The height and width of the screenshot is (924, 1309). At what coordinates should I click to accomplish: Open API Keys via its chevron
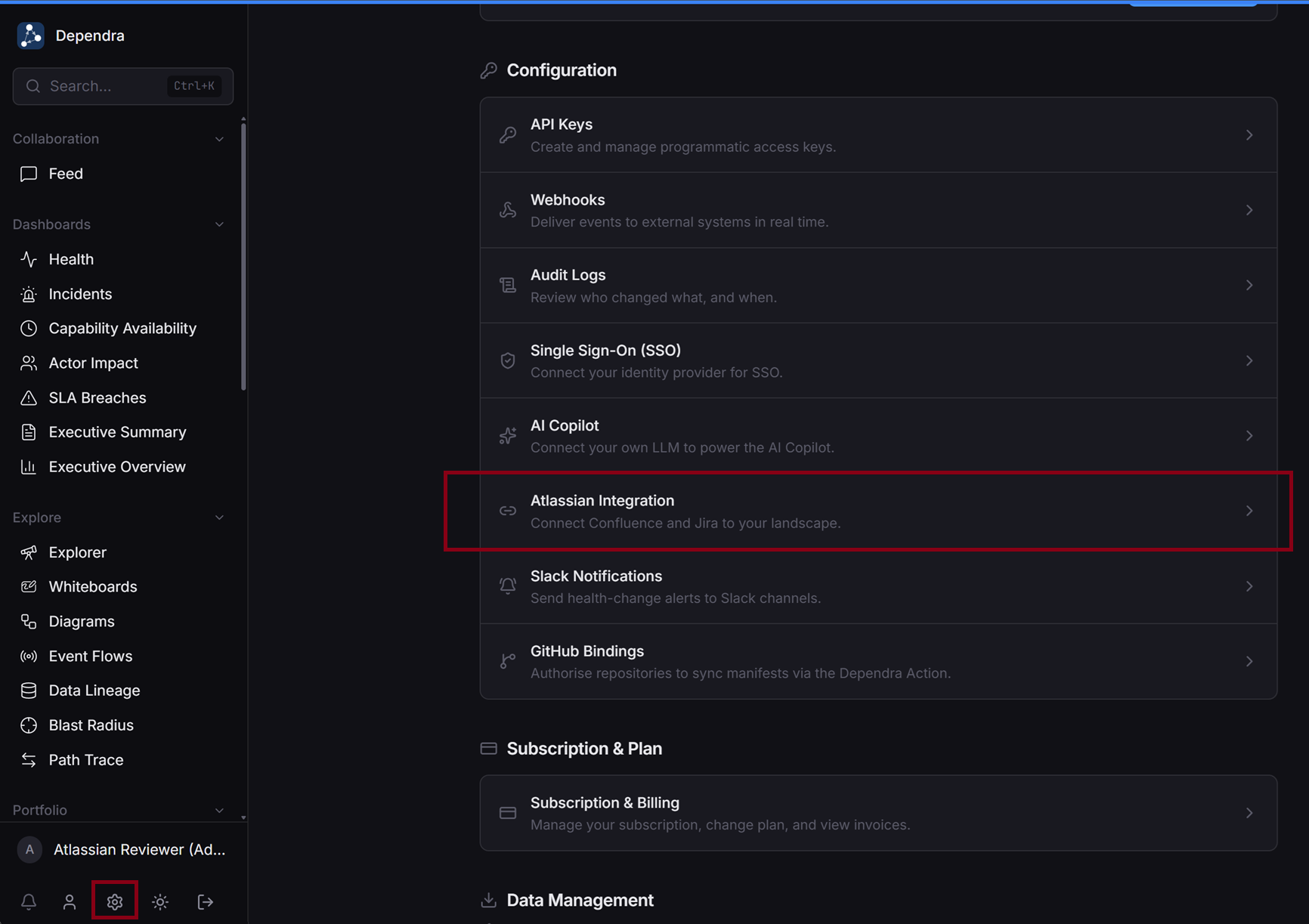click(x=1249, y=134)
